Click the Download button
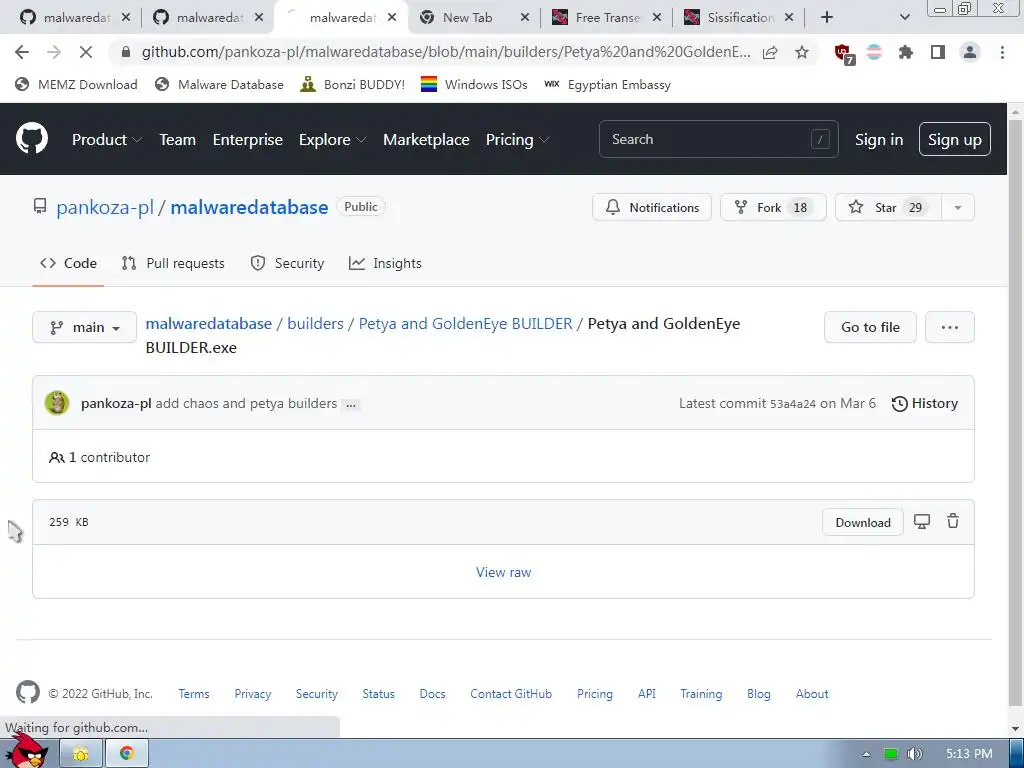1024x768 pixels. [863, 522]
